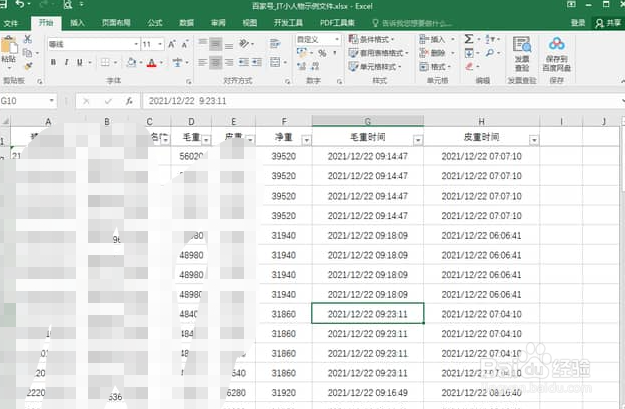This screenshot has width=625, height=409.
Task: Click the AutoSum sigma icon
Action: [469, 39]
